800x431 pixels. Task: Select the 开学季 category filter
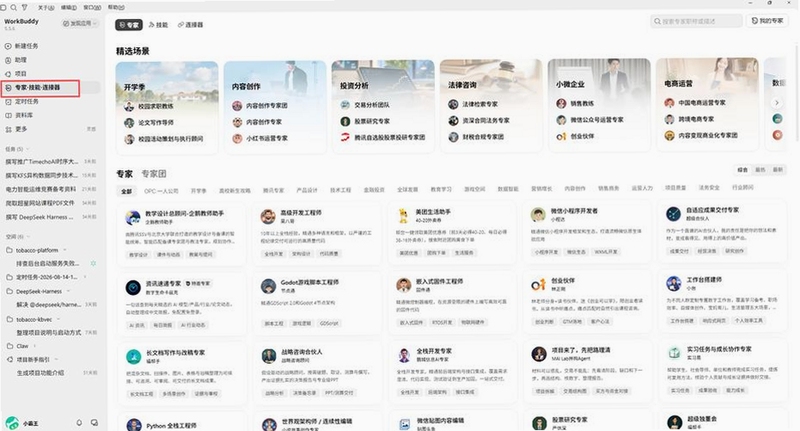[198, 191]
